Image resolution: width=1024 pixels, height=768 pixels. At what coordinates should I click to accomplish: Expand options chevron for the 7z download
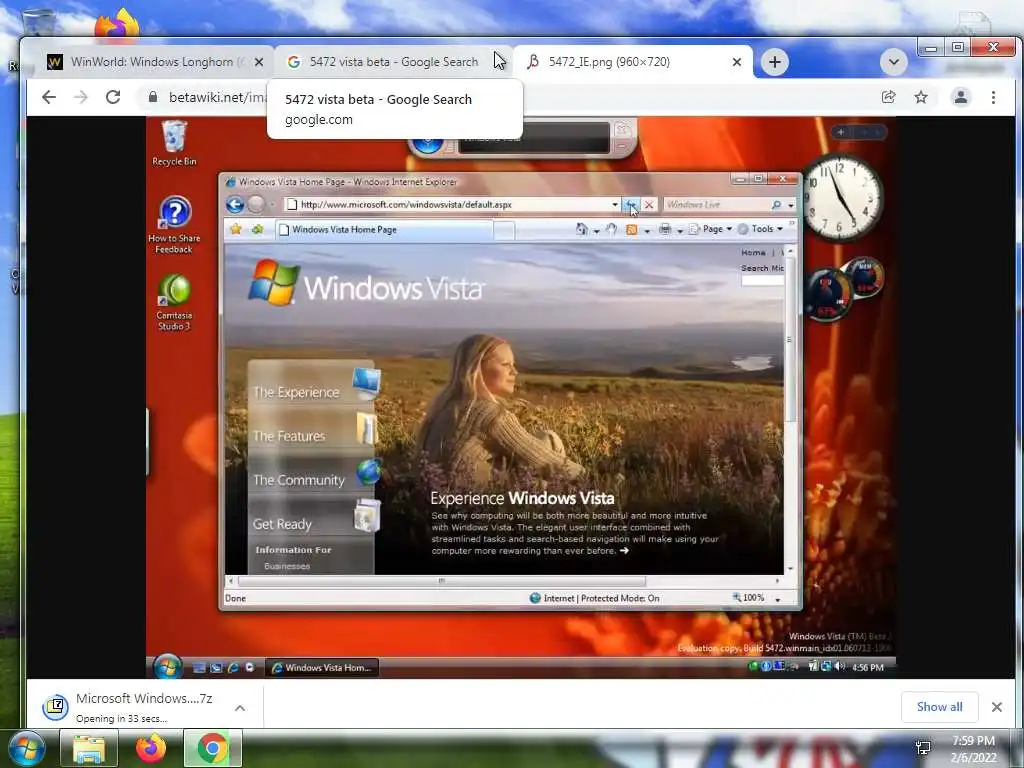[240, 708]
